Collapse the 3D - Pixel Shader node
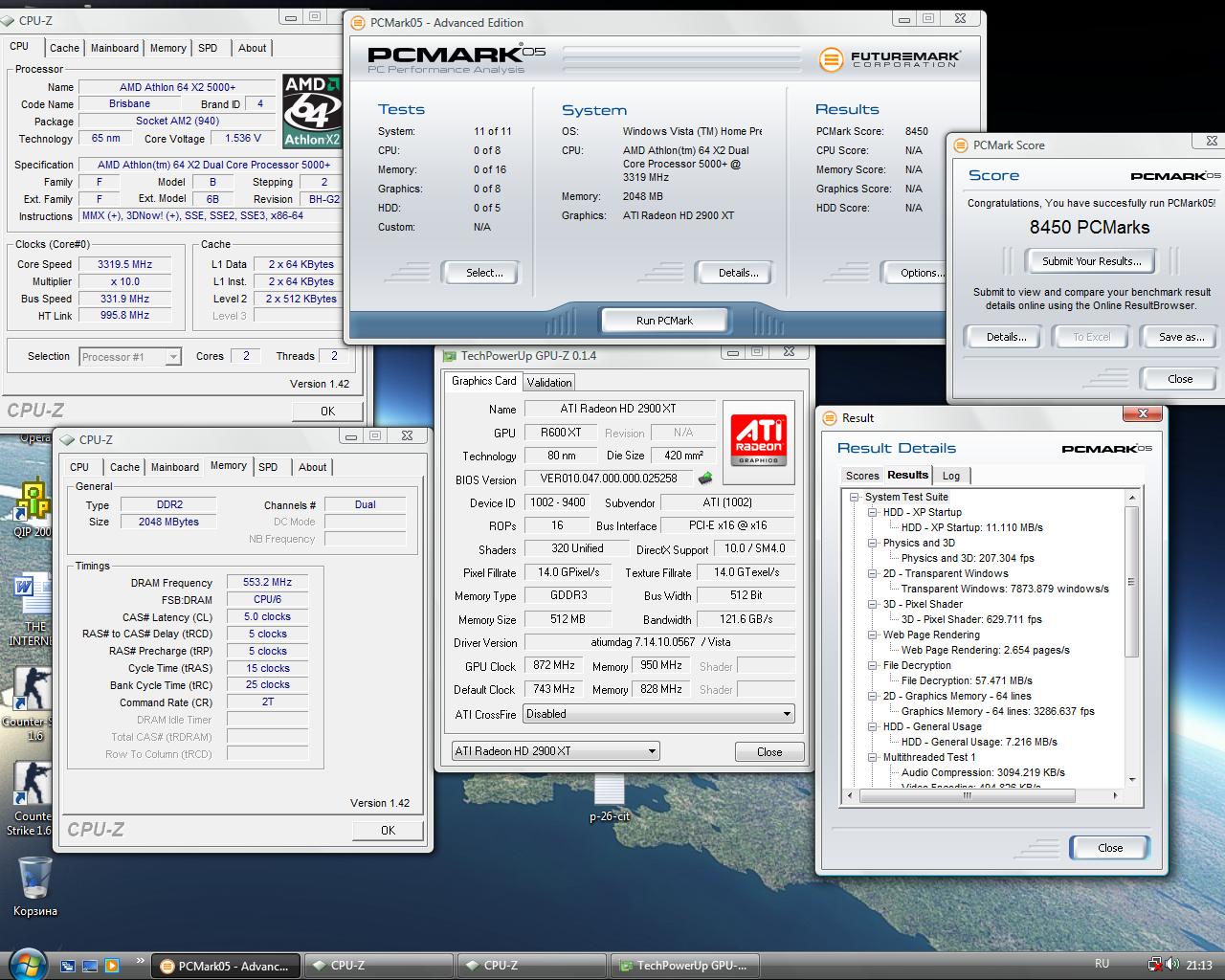The image size is (1225, 980). 873,604
